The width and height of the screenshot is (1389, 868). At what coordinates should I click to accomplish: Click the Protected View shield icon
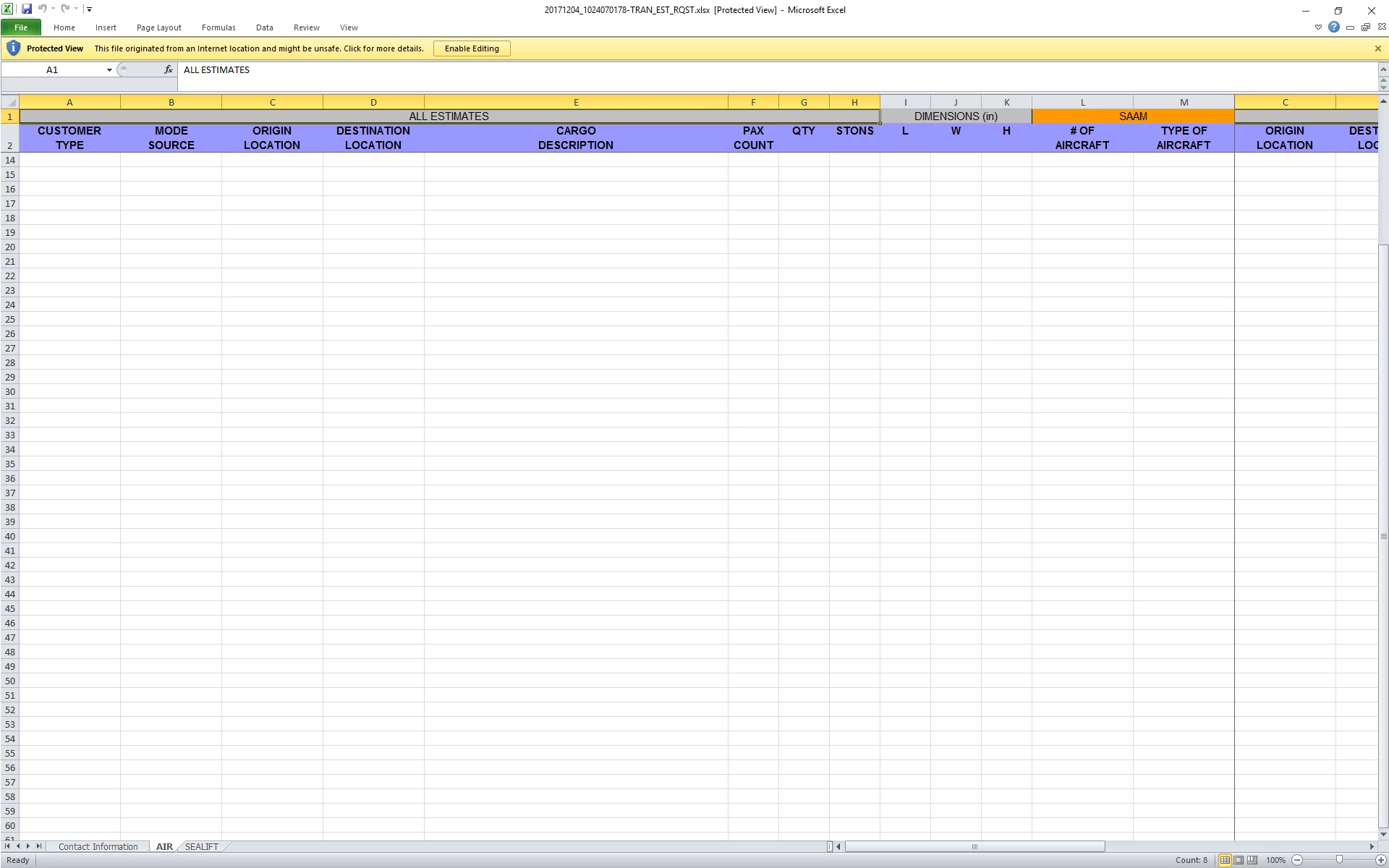point(13,48)
